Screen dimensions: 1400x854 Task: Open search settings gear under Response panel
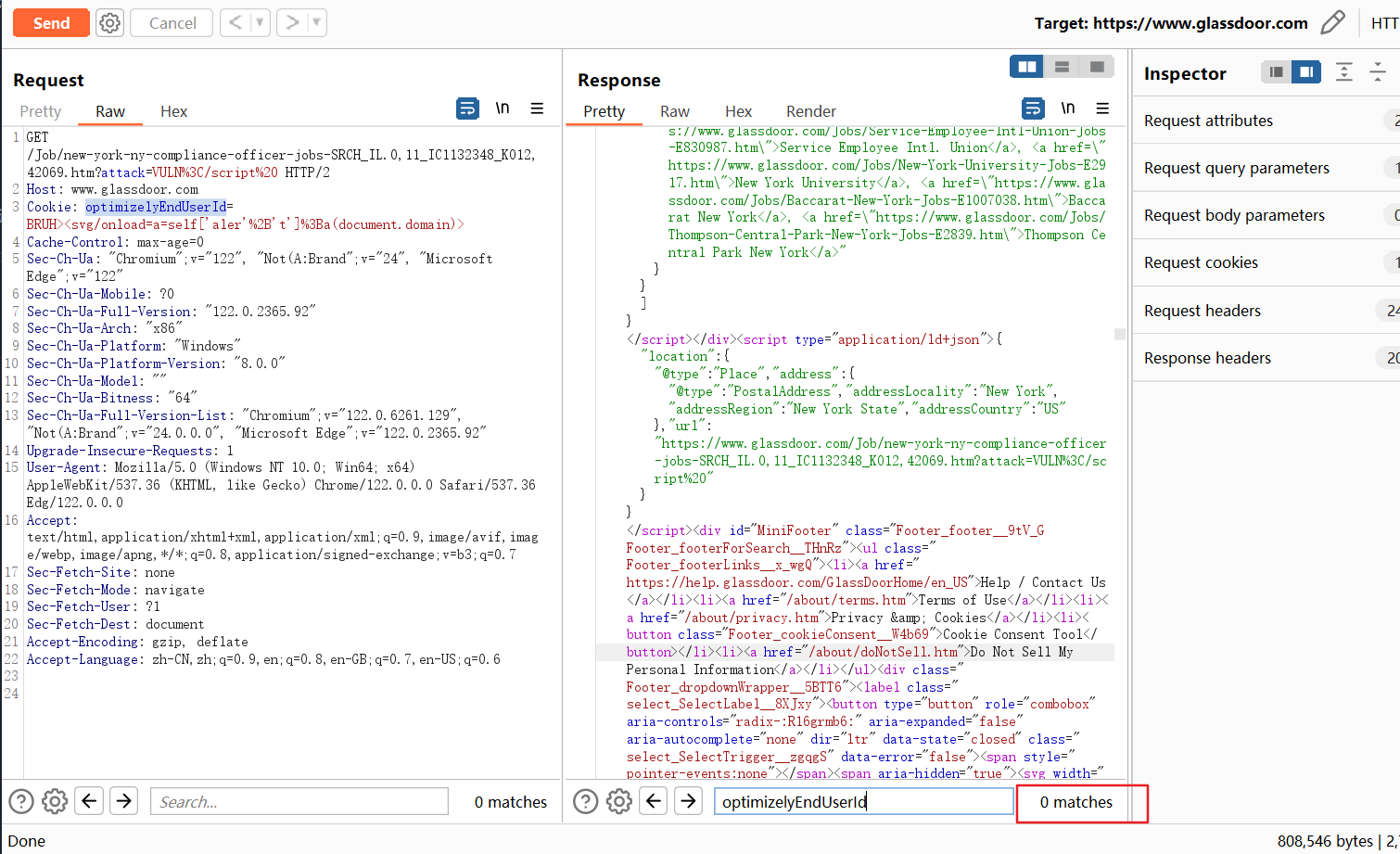click(619, 801)
